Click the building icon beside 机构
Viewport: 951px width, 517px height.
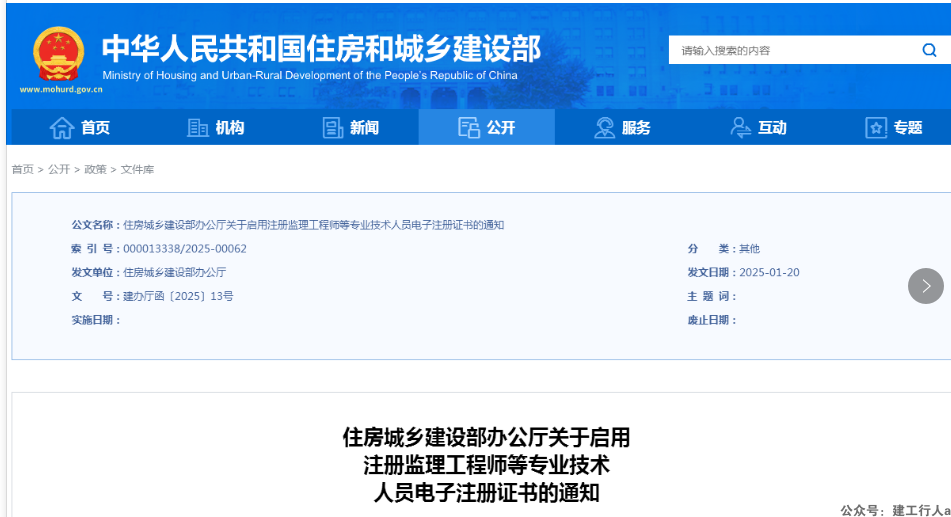198,128
